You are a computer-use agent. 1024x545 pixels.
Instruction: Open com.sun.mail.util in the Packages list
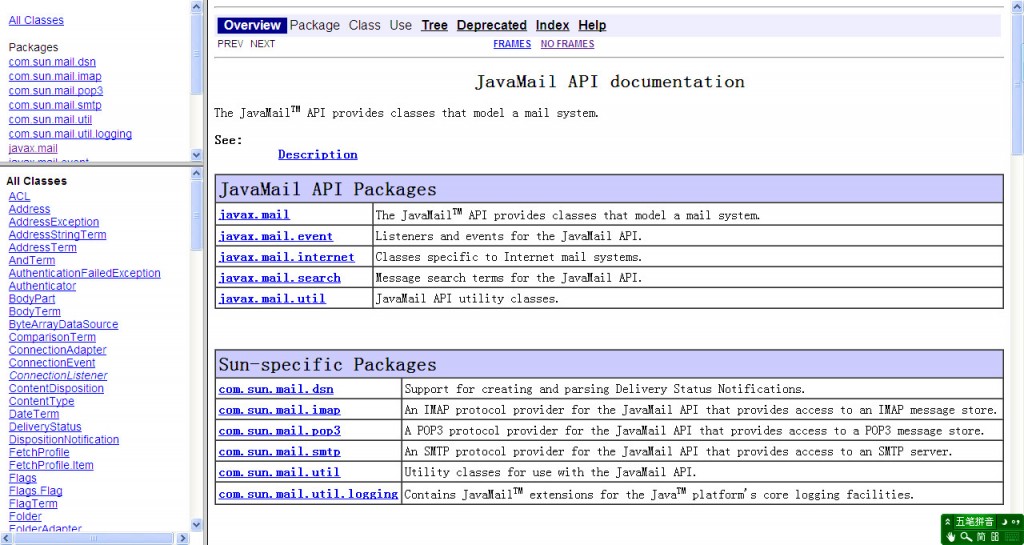point(50,119)
